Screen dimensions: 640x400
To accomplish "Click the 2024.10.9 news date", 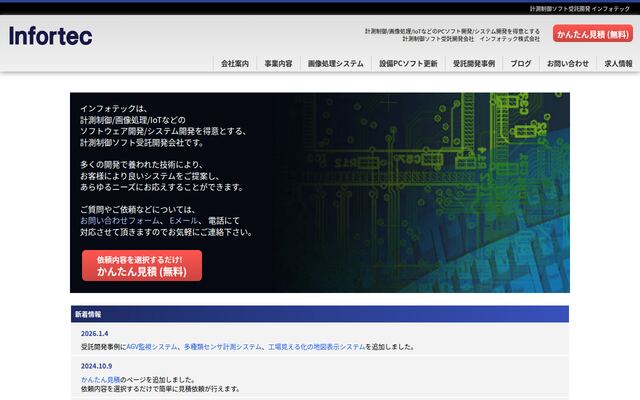I will pyautogui.click(x=96, y=366).
